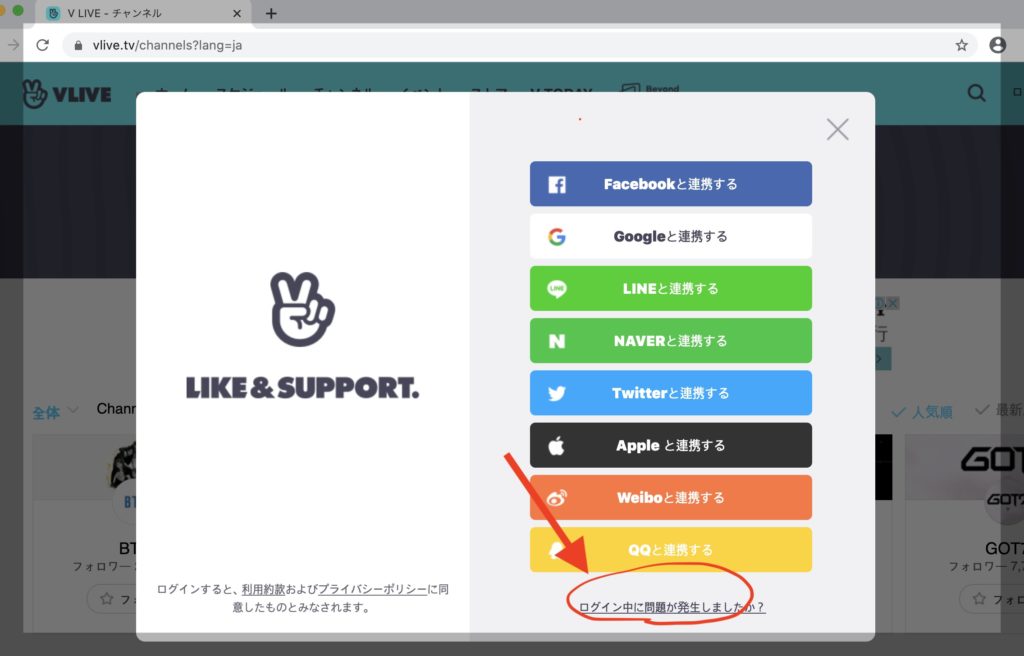This screenshot has height=656, width=1024.
Task: Connect with Facebook button
Action: (x=671, y=184)
